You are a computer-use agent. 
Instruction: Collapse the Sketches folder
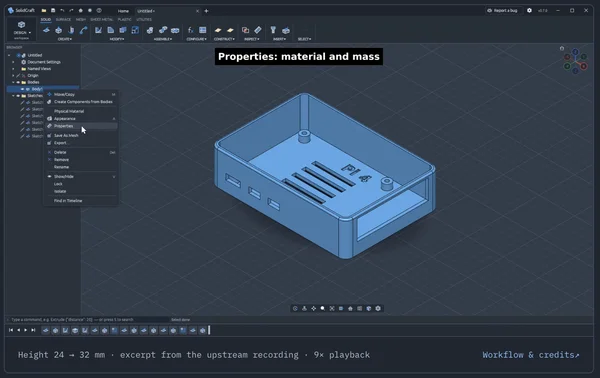pyautogui.click(x=13, y=96)
